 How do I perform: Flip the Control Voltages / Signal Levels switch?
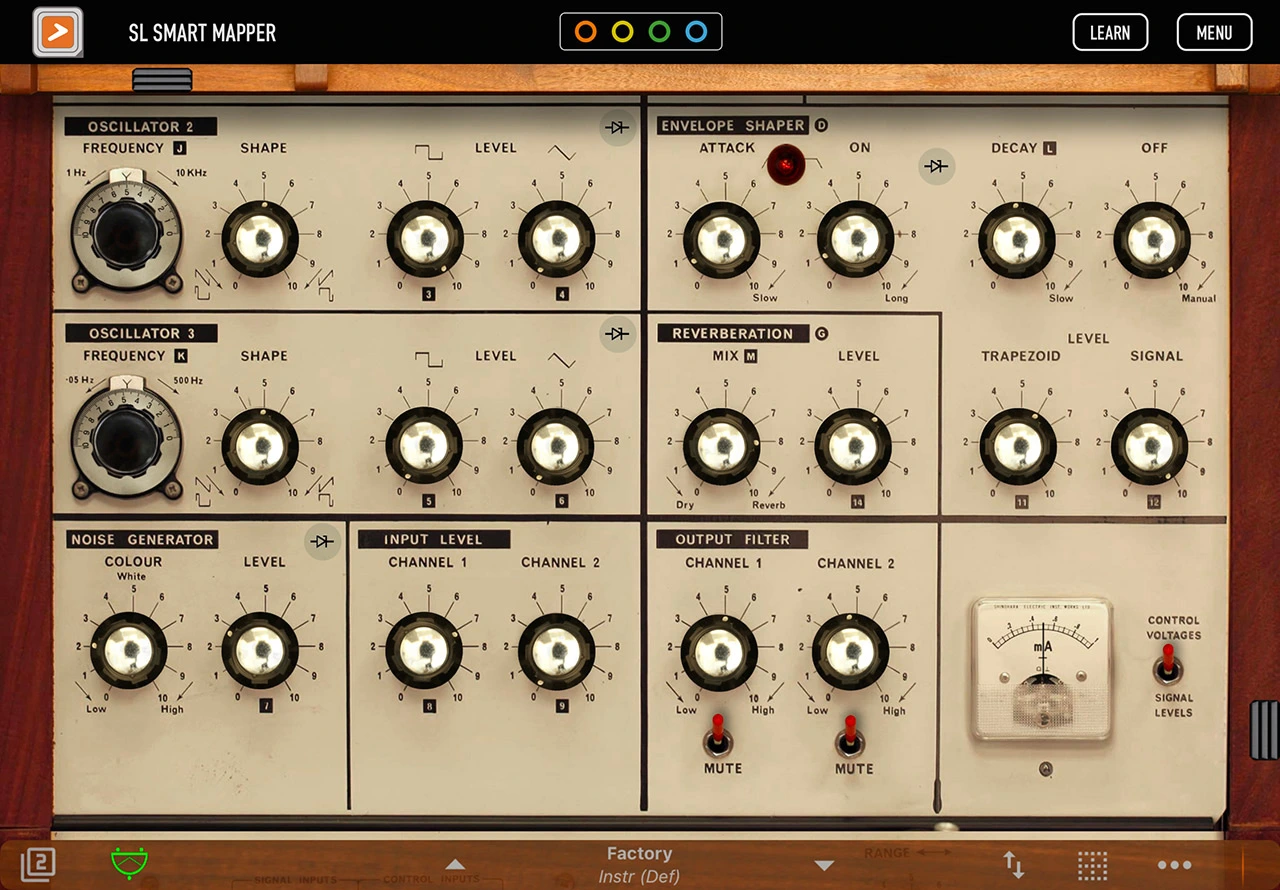coord(1167,664)
